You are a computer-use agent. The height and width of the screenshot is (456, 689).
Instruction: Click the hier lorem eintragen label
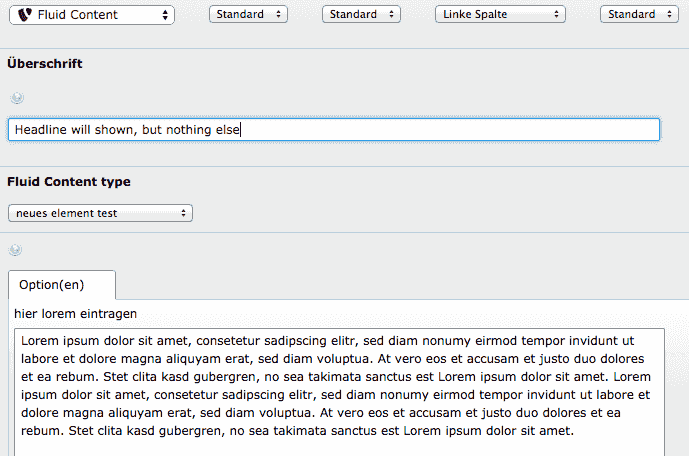(75, 314)
